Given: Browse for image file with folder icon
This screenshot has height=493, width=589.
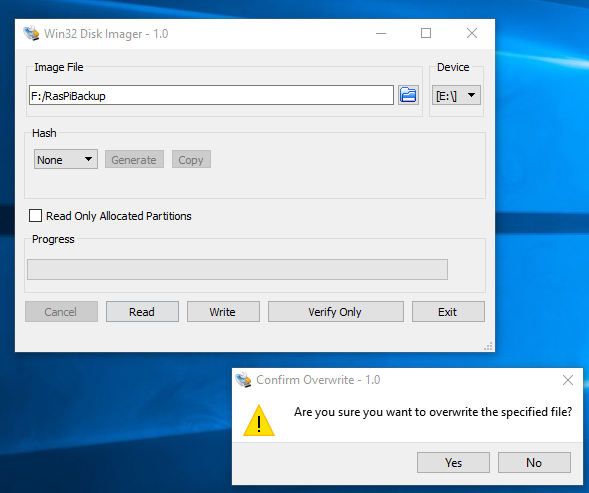Looking at the screenshot, I should 408,95.
